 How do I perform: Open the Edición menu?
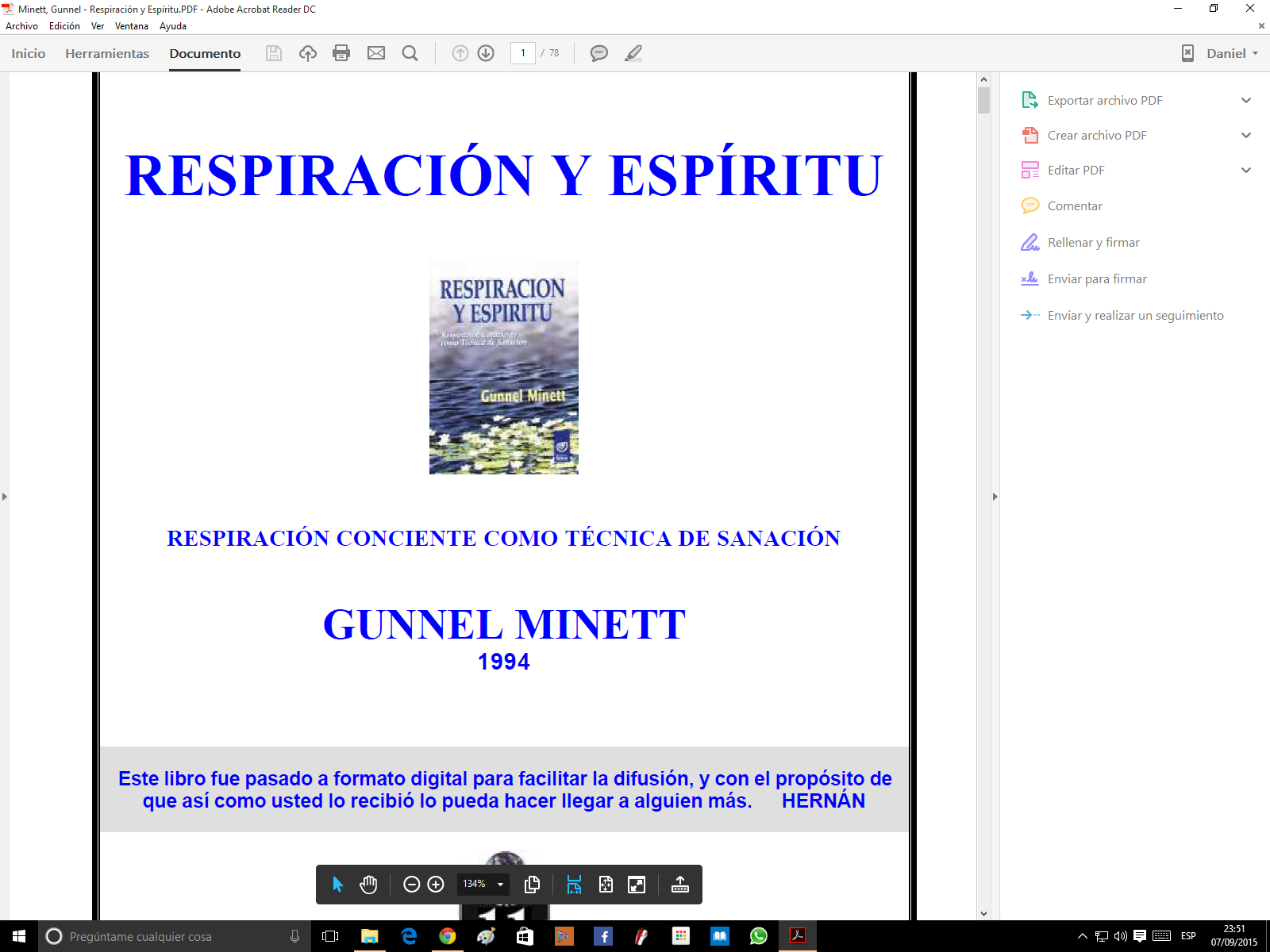(64, 26)
